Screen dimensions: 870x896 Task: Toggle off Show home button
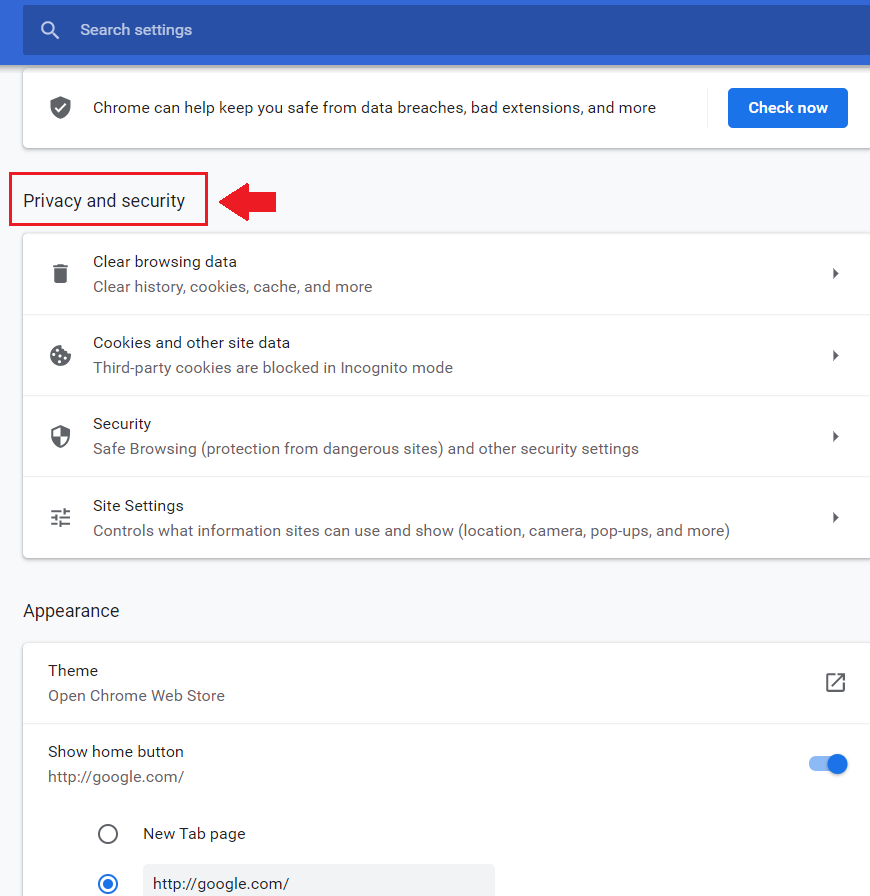tap(828, 764)
